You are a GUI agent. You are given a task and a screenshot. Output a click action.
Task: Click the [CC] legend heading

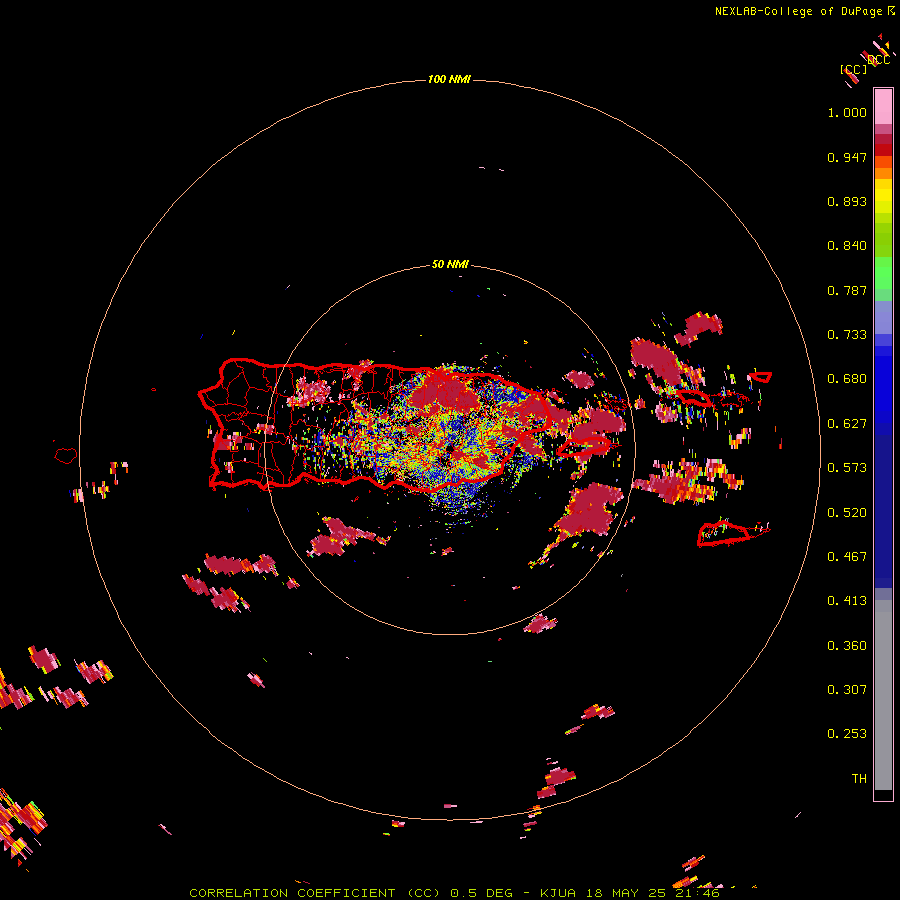tap(853, 70)
